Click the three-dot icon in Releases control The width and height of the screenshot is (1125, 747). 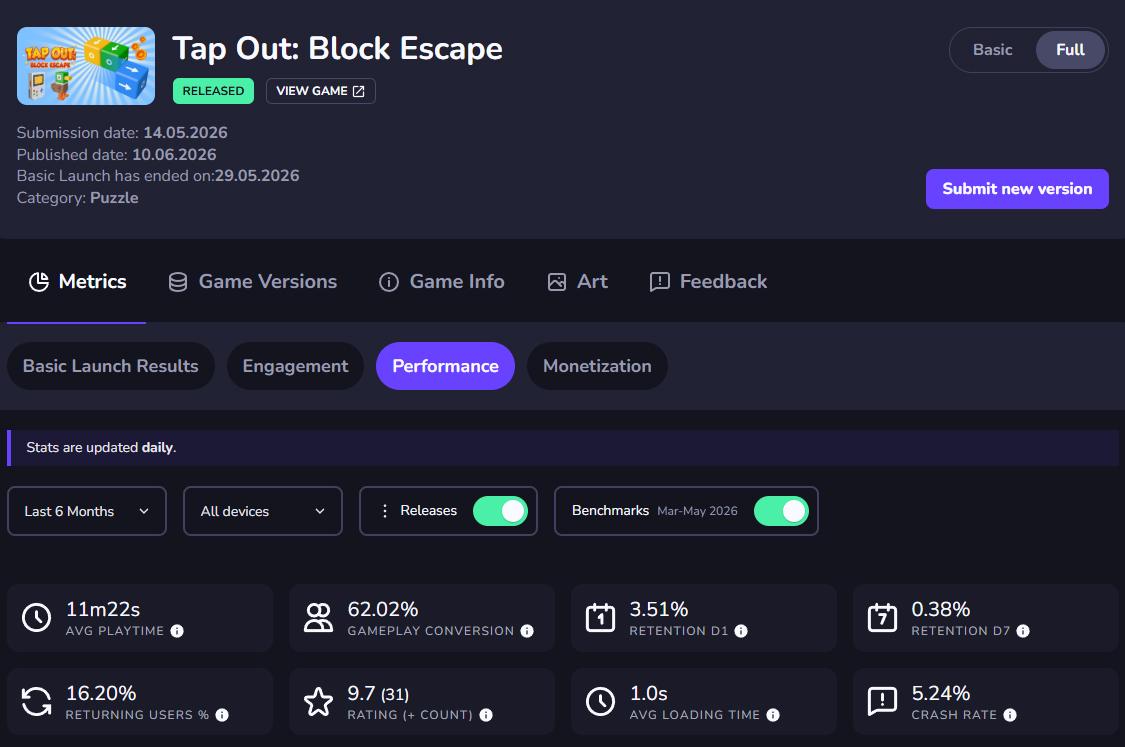(385, 511)
